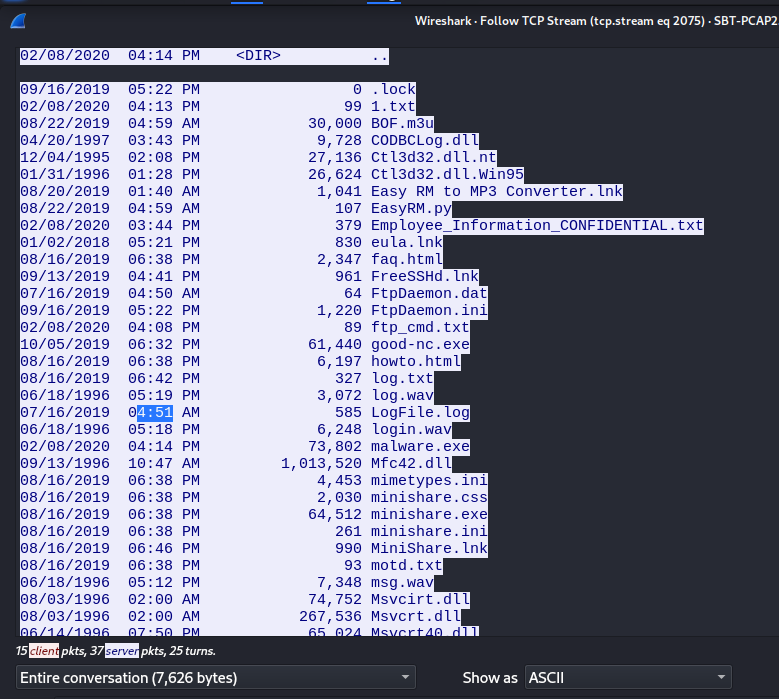Open the Entire conversation dropdown
Image resolution: width=779 pixels, height=699 pixels.
click(x=216, y=678)
